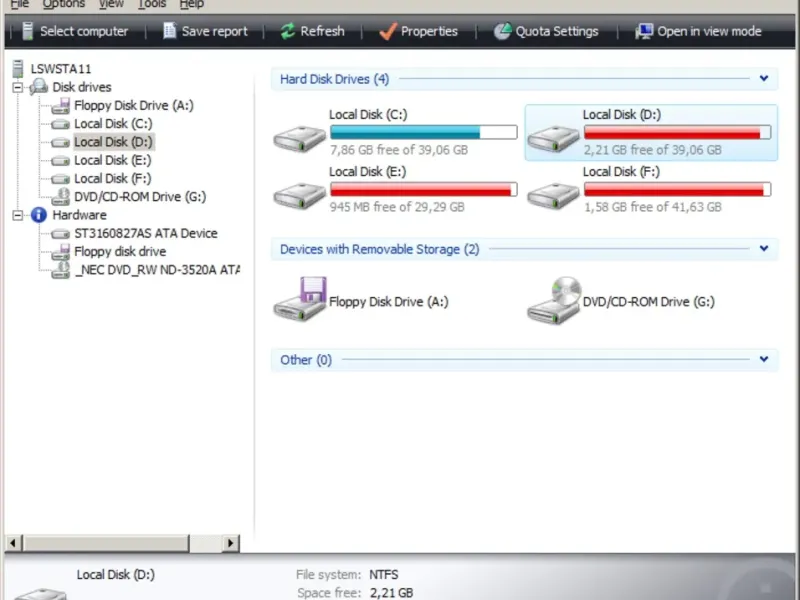
Task: Click the Space free 2,21 GB value
Action: 391,593
